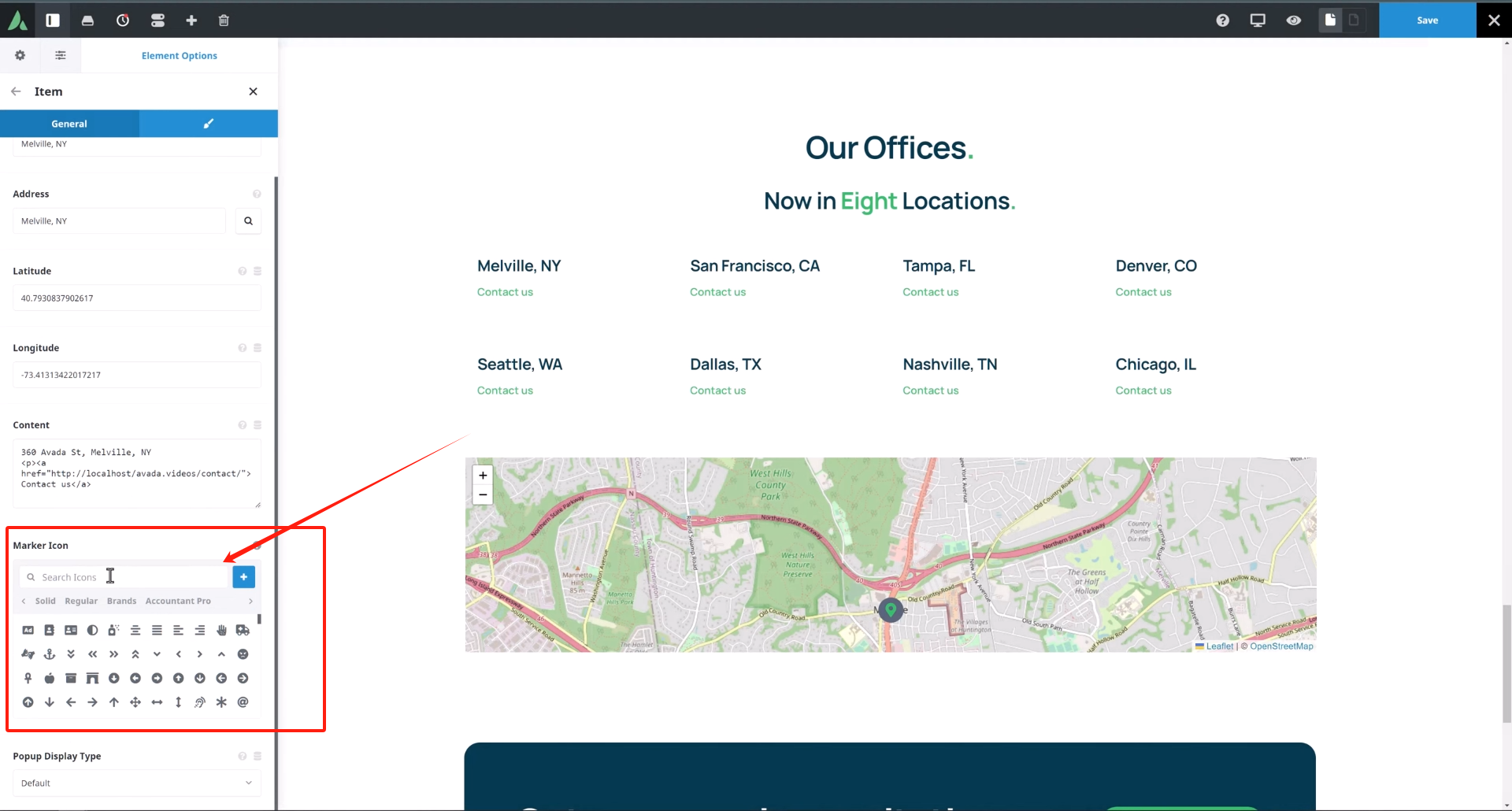Image resolution: width=1512 pixels, height=811 pixels.
Task: Click Contact us under Denver, CO
Action: click(x=1143, y=292)
